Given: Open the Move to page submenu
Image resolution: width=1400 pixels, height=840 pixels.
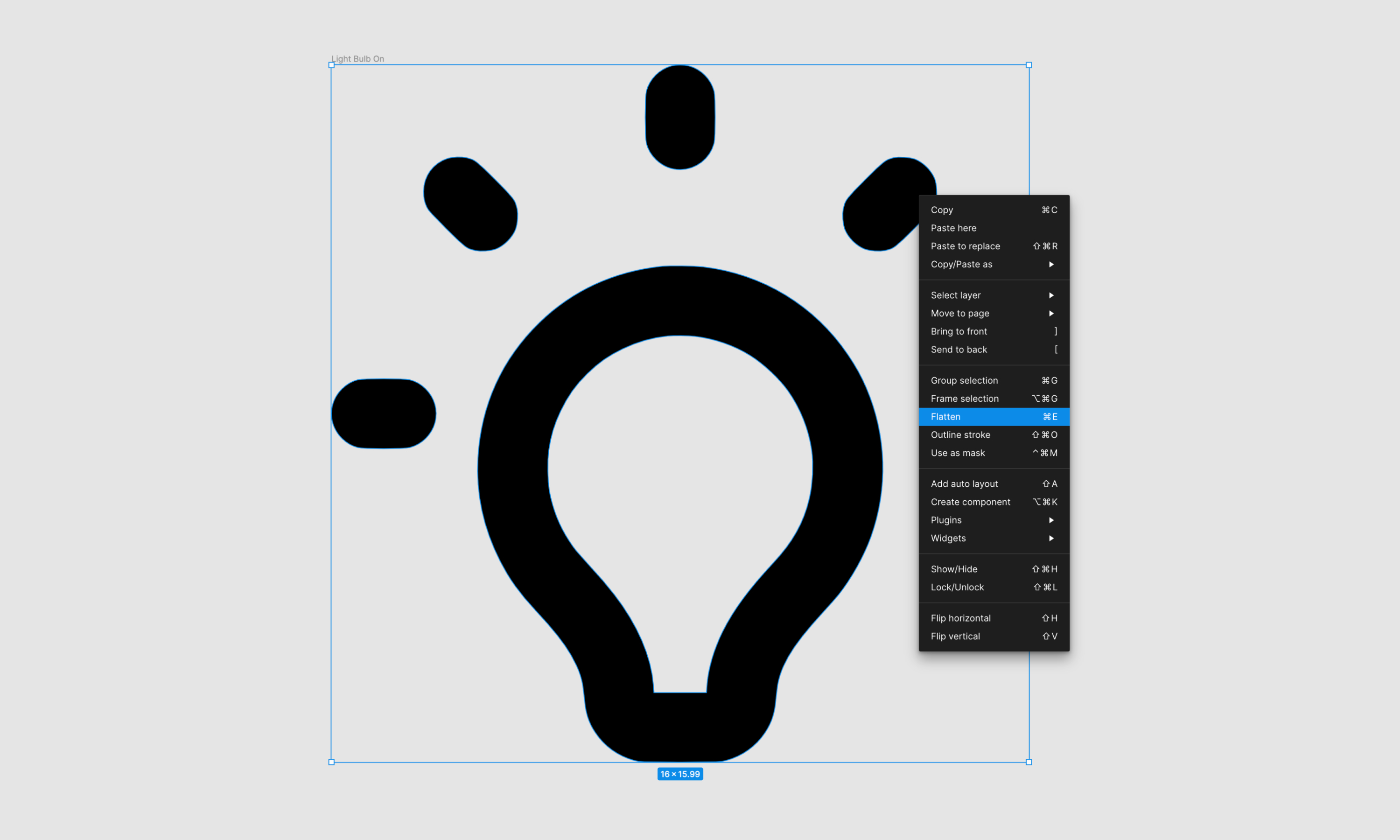Looking at the screenshot, I should point(994,313).
